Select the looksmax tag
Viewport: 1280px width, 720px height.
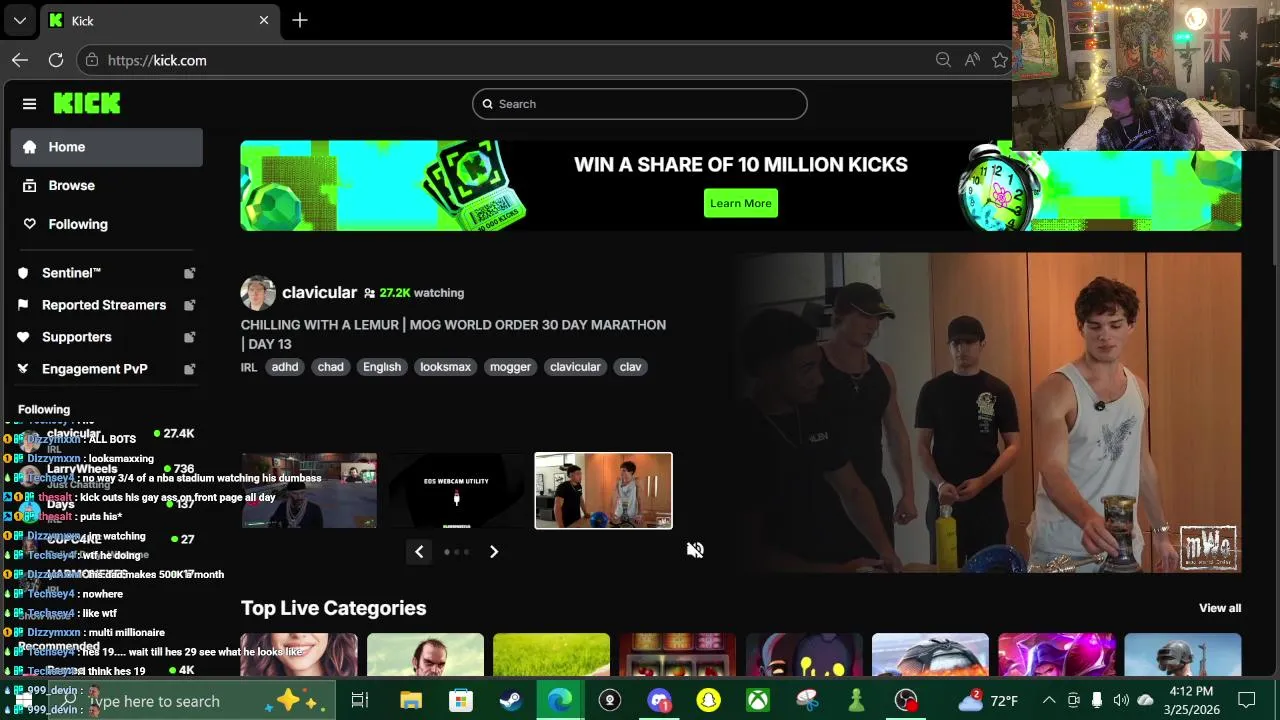[445, 367]
